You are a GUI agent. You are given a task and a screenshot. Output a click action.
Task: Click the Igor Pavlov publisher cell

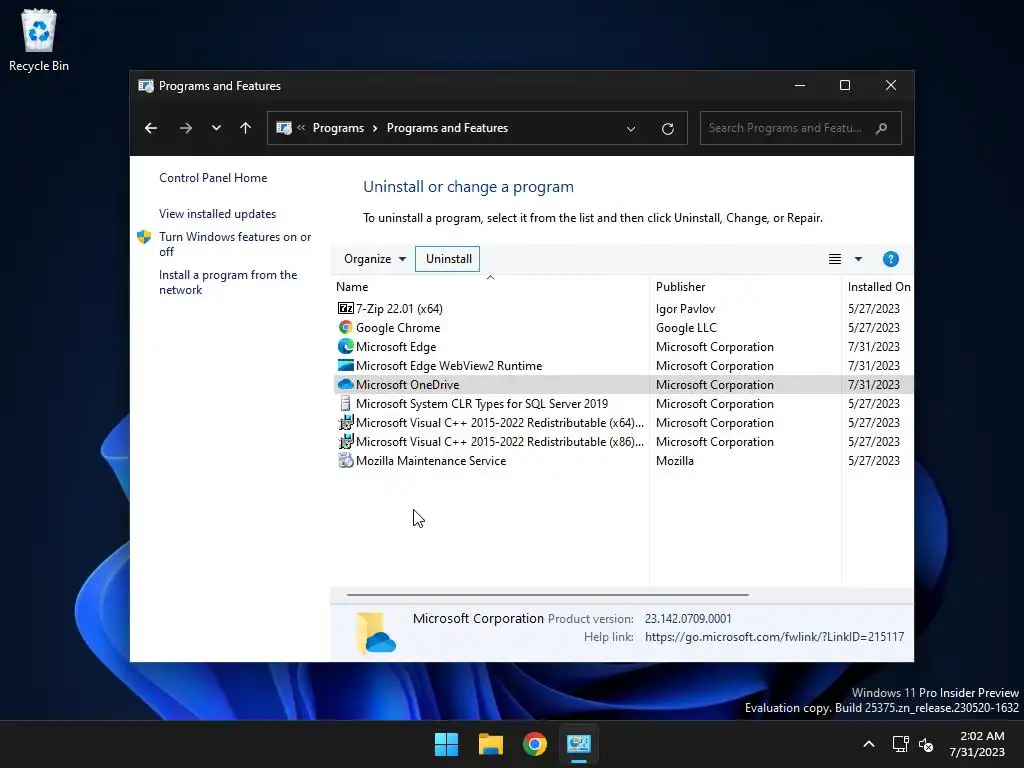point(685,308)
